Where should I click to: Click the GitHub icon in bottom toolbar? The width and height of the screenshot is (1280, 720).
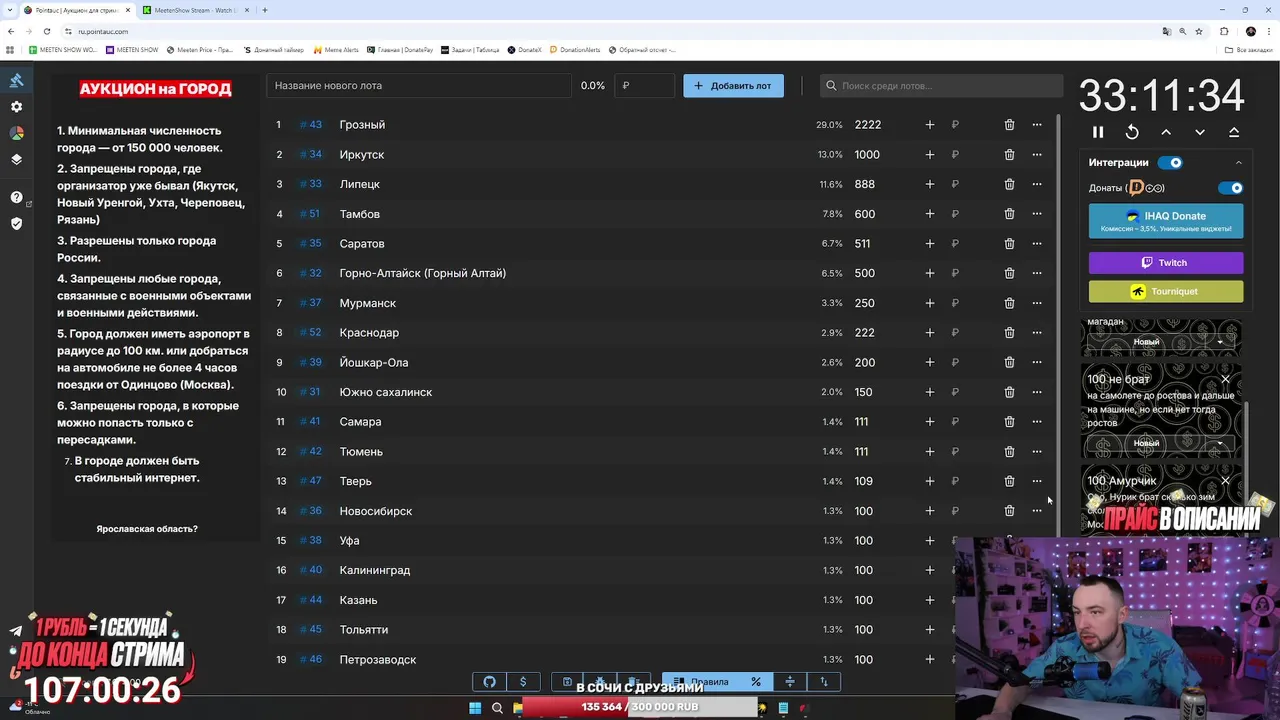pyautogui.click(x=489, y=682)
